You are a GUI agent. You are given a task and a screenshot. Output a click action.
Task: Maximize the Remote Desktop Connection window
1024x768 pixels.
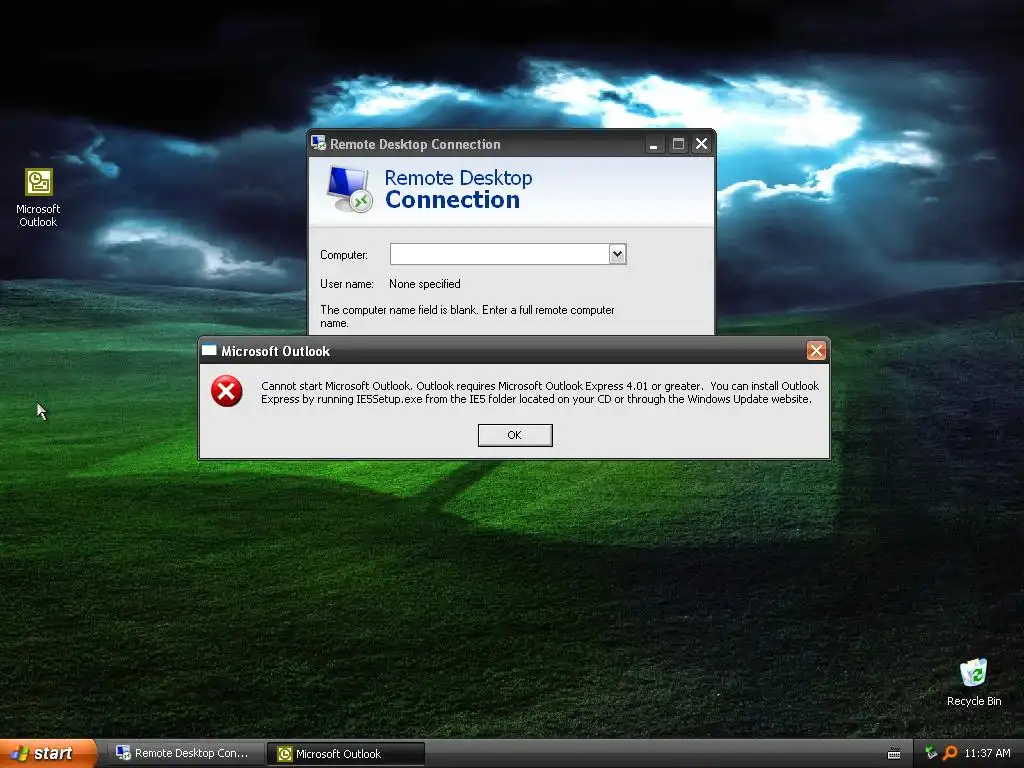678,144
